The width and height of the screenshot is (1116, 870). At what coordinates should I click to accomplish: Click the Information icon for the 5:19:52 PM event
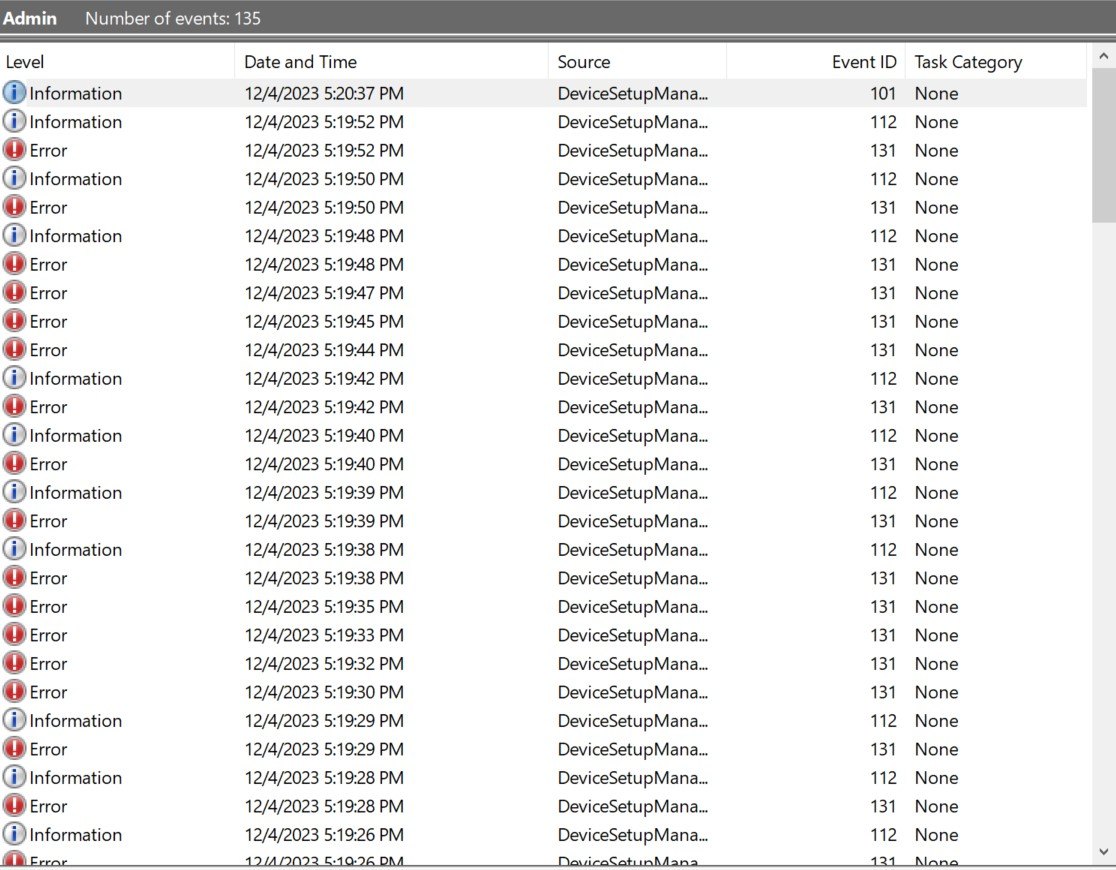[14, 121]
